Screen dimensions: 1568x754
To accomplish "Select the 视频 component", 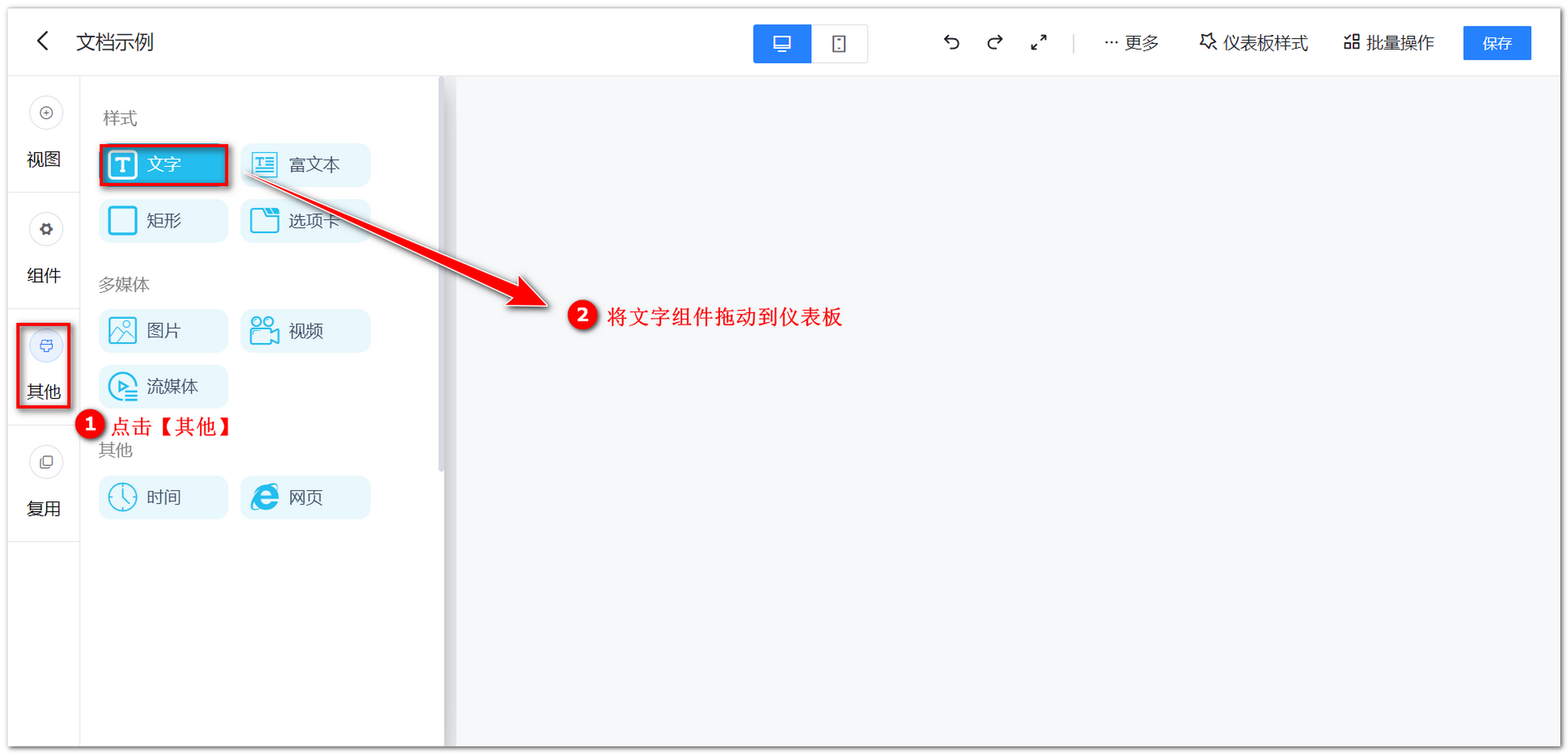I will coord(305,331).
